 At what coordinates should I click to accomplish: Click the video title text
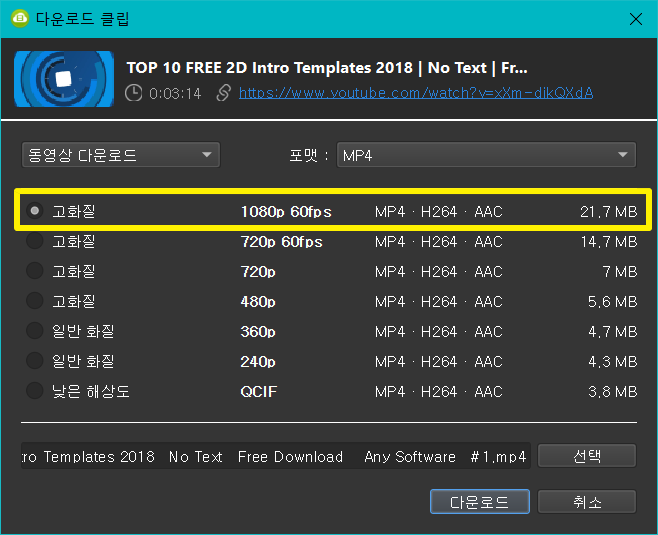coord(327,68)
